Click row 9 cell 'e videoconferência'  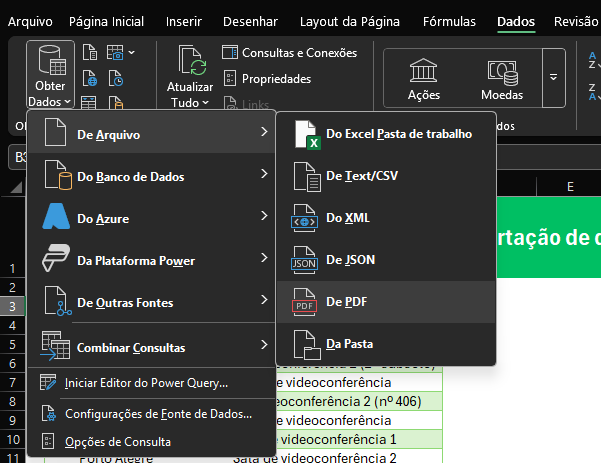359,420
